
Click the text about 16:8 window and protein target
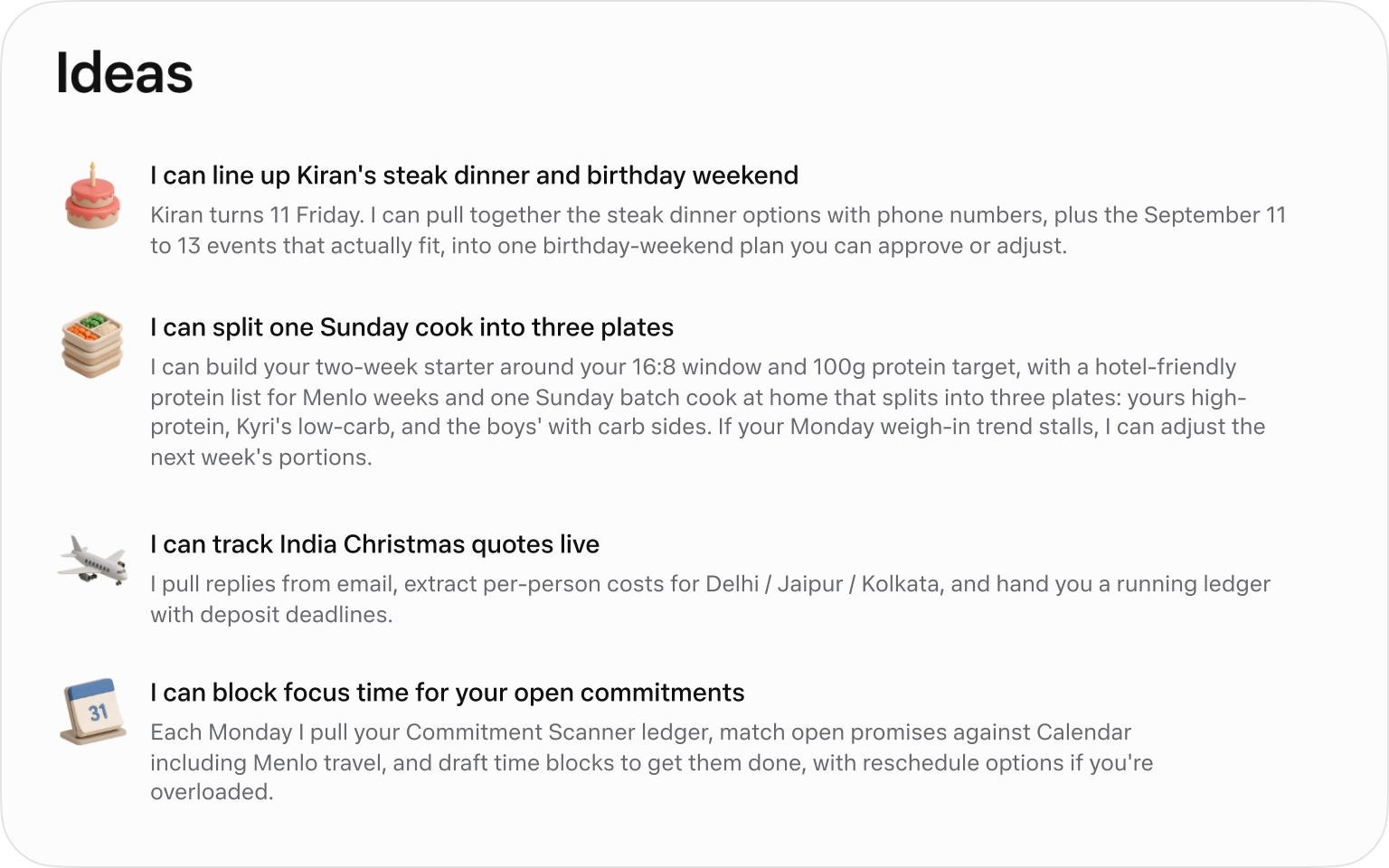[708, 412]
